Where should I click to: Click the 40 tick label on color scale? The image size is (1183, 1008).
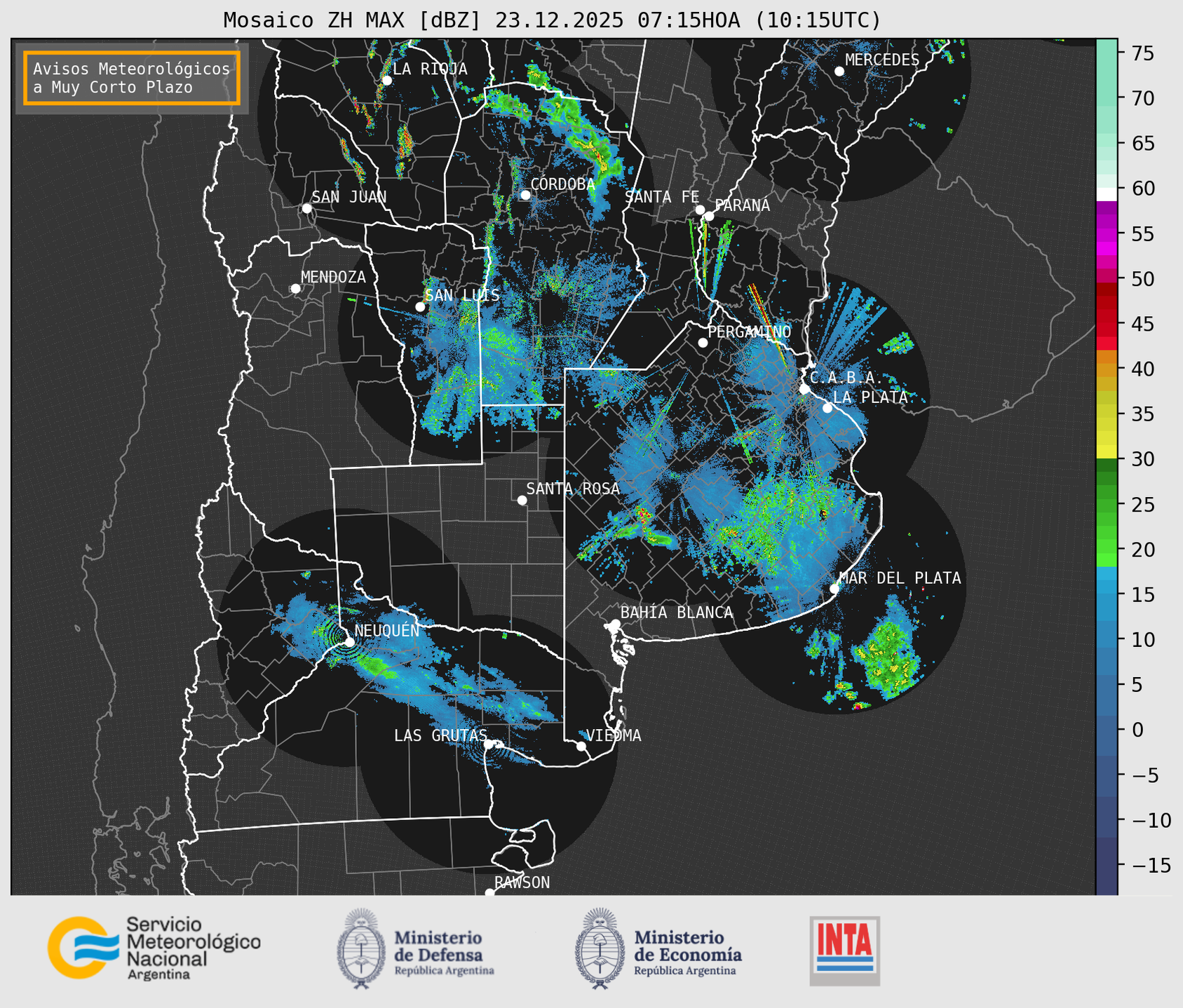click(1142, 369)
